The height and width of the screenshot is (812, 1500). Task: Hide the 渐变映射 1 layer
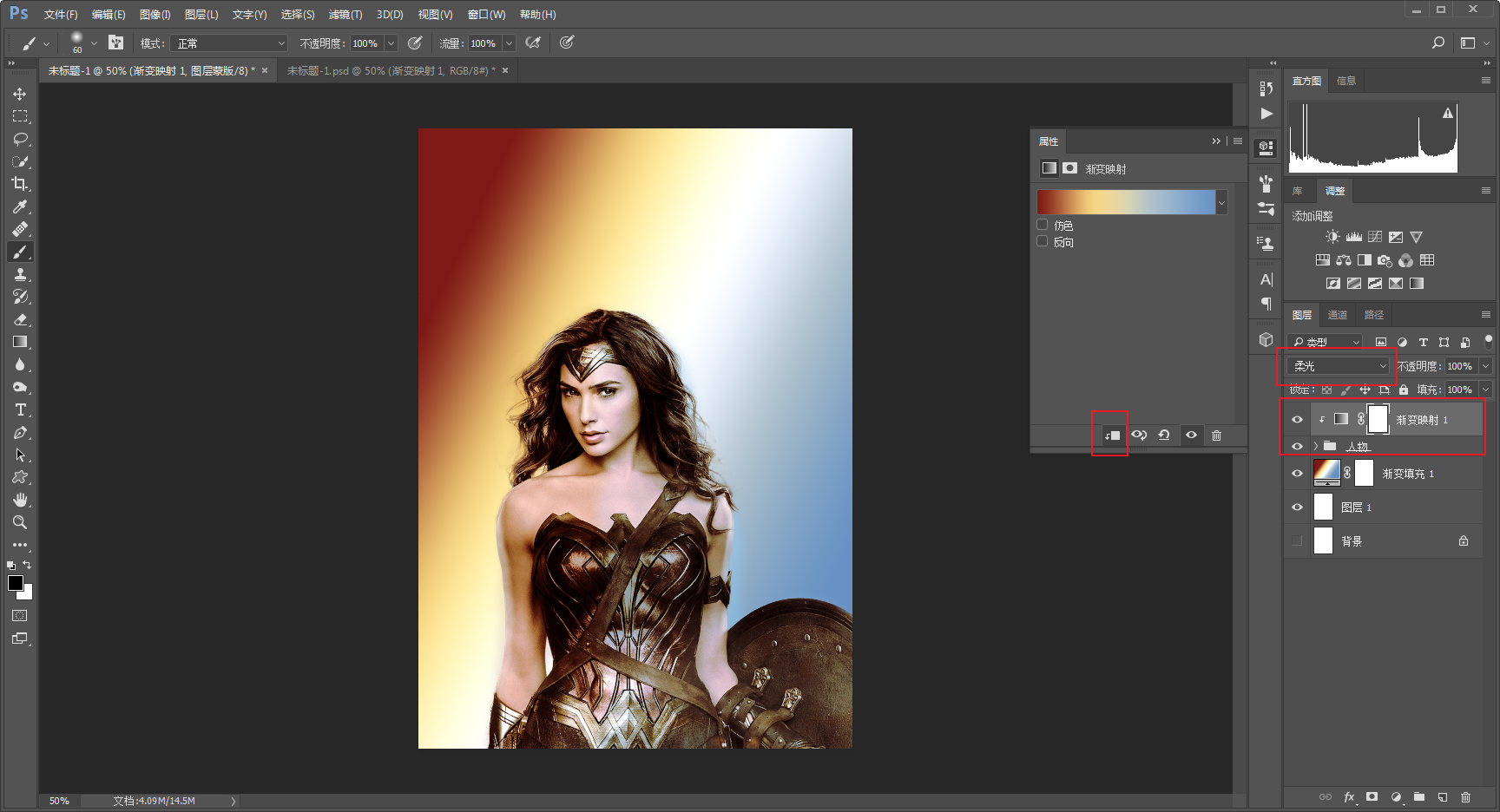click(1297, 420)
